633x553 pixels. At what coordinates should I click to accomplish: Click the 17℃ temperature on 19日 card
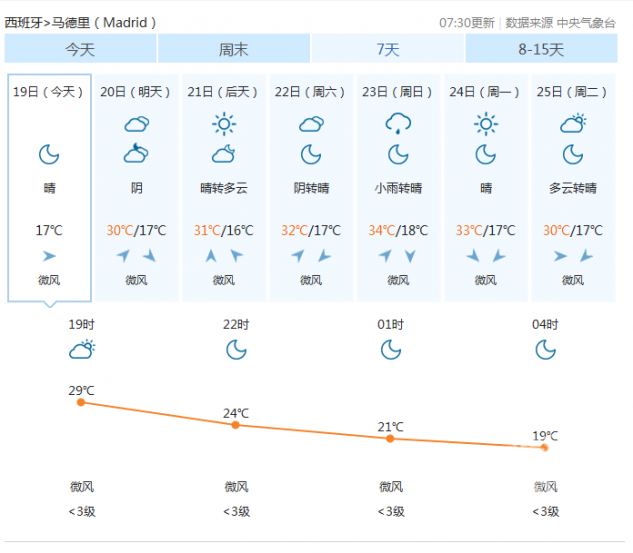coord(49,230)
